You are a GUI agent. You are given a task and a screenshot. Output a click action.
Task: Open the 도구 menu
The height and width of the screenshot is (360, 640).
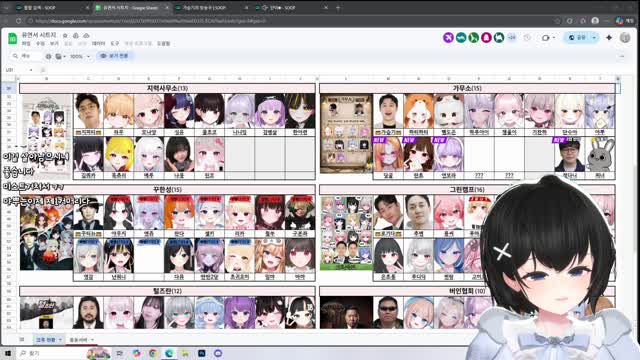tap(115, 43)
